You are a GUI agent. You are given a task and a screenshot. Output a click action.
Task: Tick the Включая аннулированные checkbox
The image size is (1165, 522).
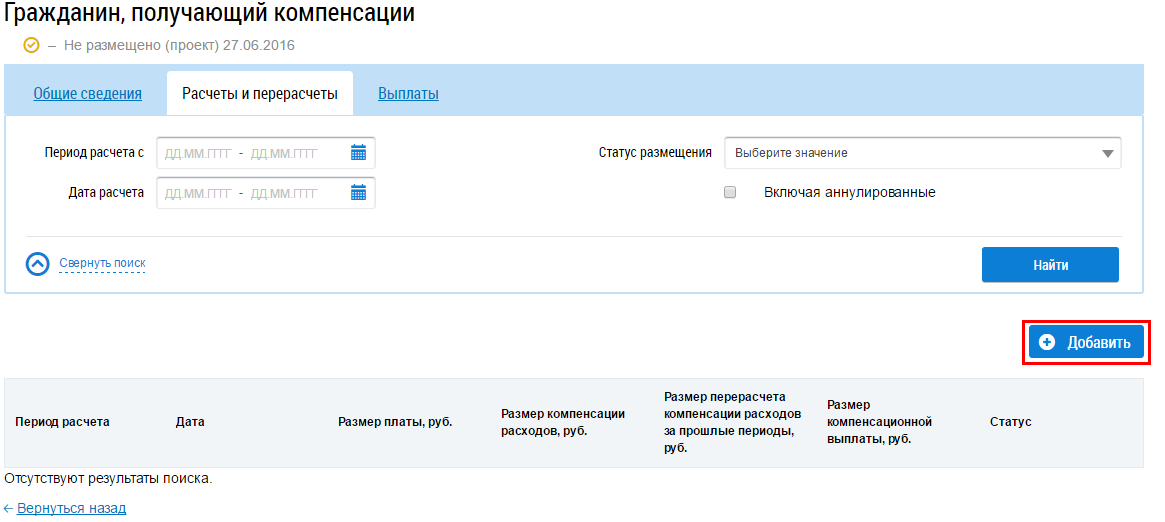(730, 192)
